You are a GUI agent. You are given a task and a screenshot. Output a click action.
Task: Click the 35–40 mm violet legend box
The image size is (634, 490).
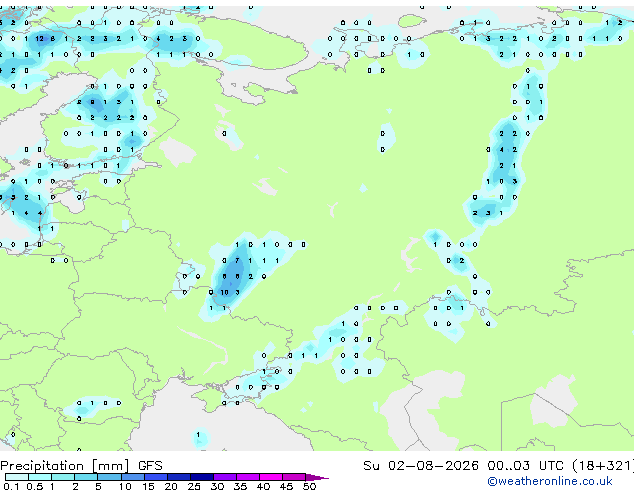[x=248, y=477]
